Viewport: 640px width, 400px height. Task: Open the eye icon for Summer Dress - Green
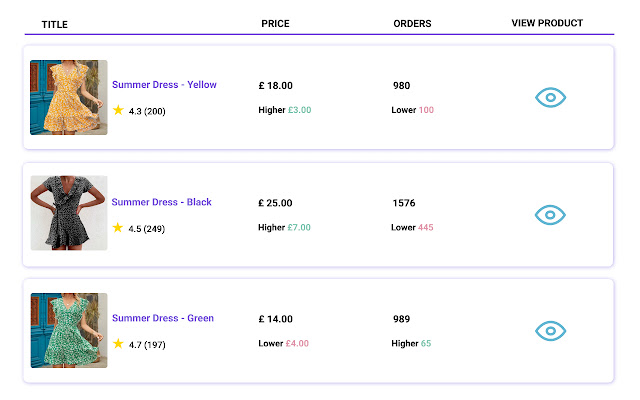[551, 331]
